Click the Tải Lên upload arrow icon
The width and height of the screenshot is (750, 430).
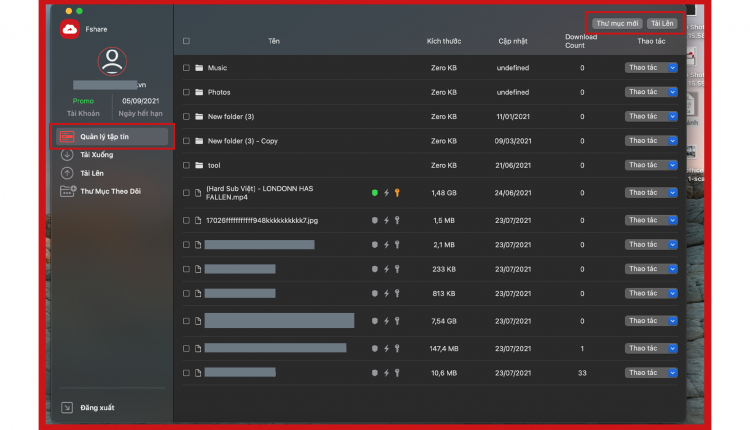tap(67, 173)
